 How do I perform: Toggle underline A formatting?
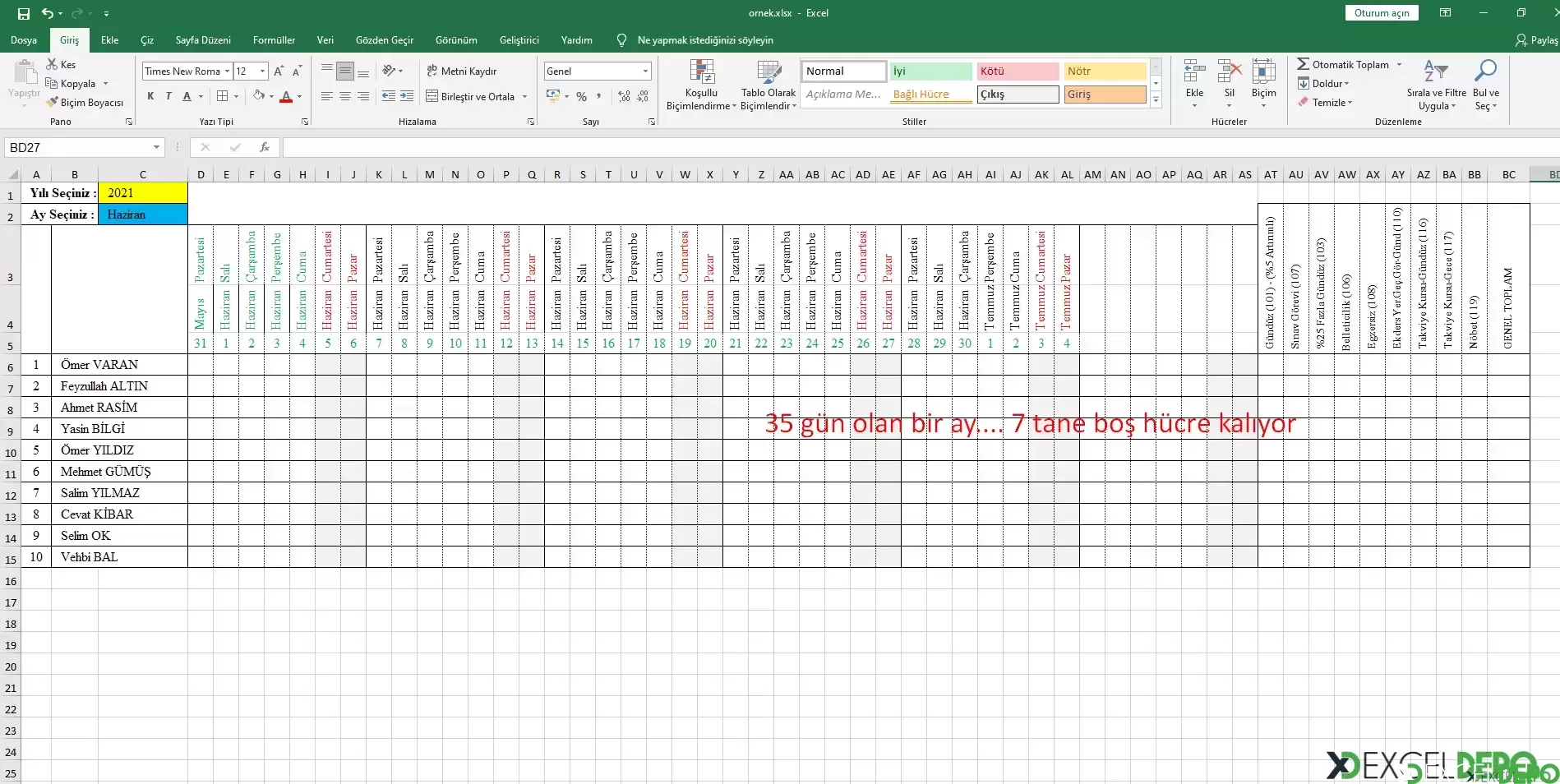pyautogui.click(x=187, y=96)
